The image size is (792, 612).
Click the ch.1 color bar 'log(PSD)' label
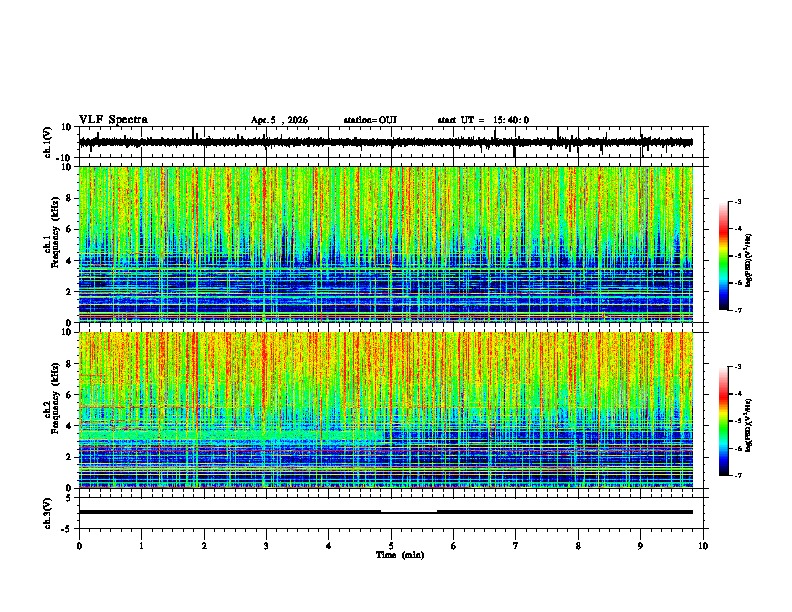pyautogui.click(x=749, y=261)
